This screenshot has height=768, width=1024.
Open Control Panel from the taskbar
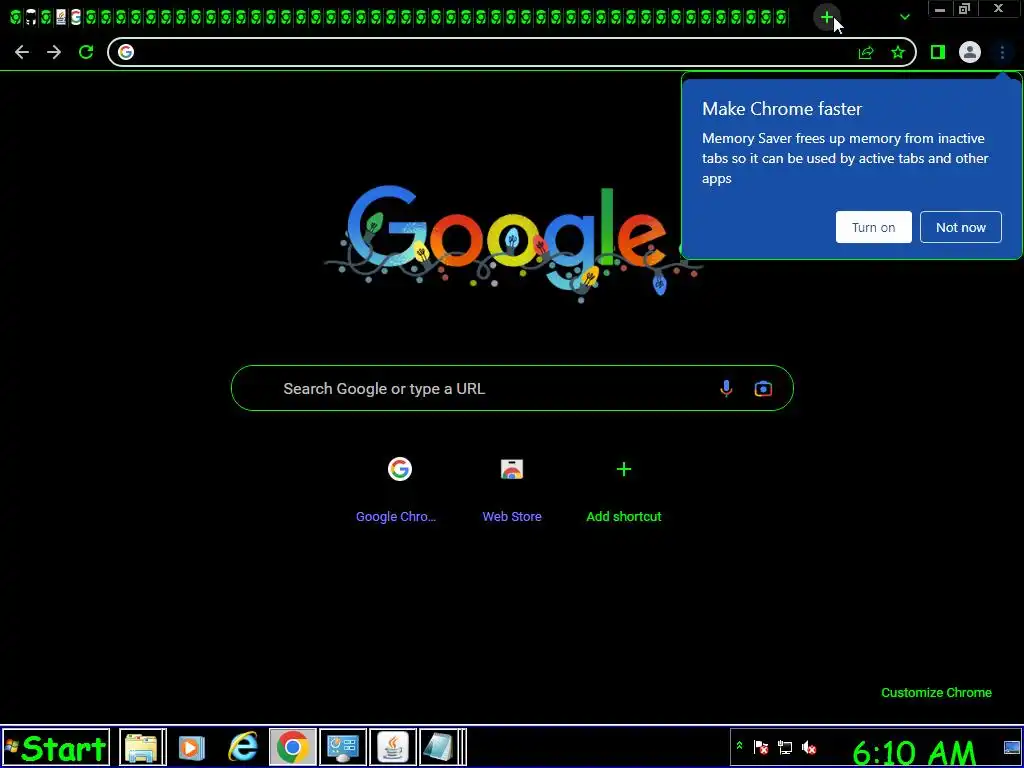point(343,748)
